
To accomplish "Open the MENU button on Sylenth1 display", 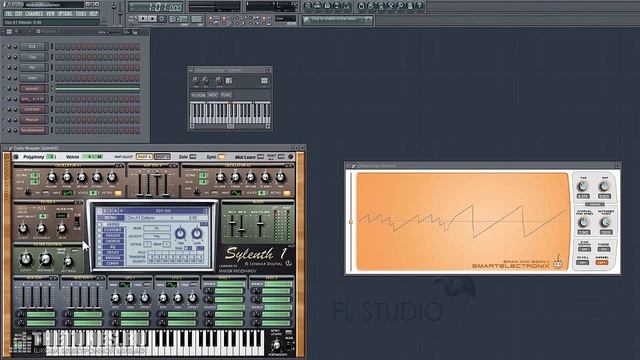I will [x=111, y=218].
